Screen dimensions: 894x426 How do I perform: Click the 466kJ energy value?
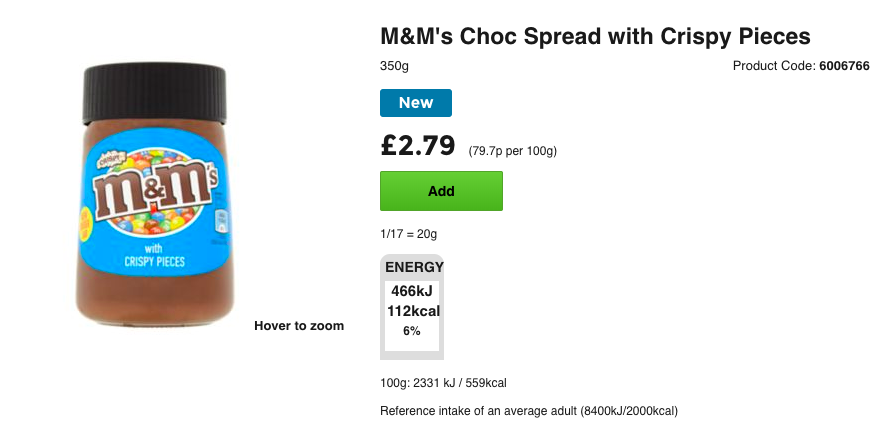coord(412,291)
